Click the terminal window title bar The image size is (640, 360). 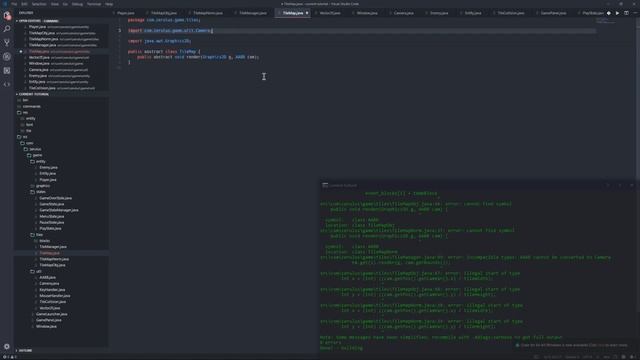[478, 185]
